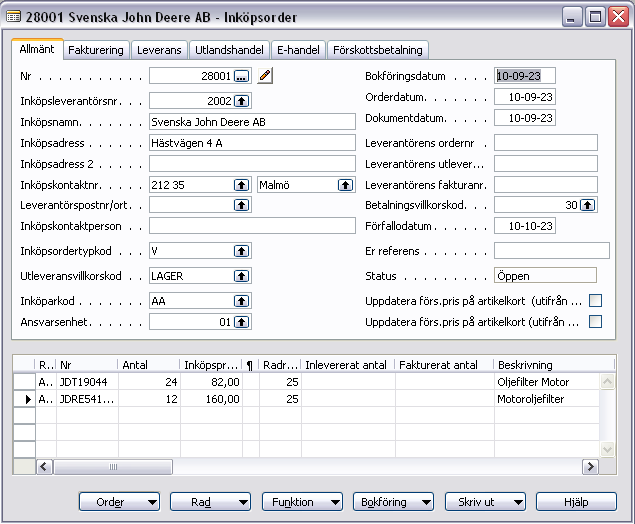Click the Inlevererat antal column header
635x524 pixels.
tap(348, 365)
